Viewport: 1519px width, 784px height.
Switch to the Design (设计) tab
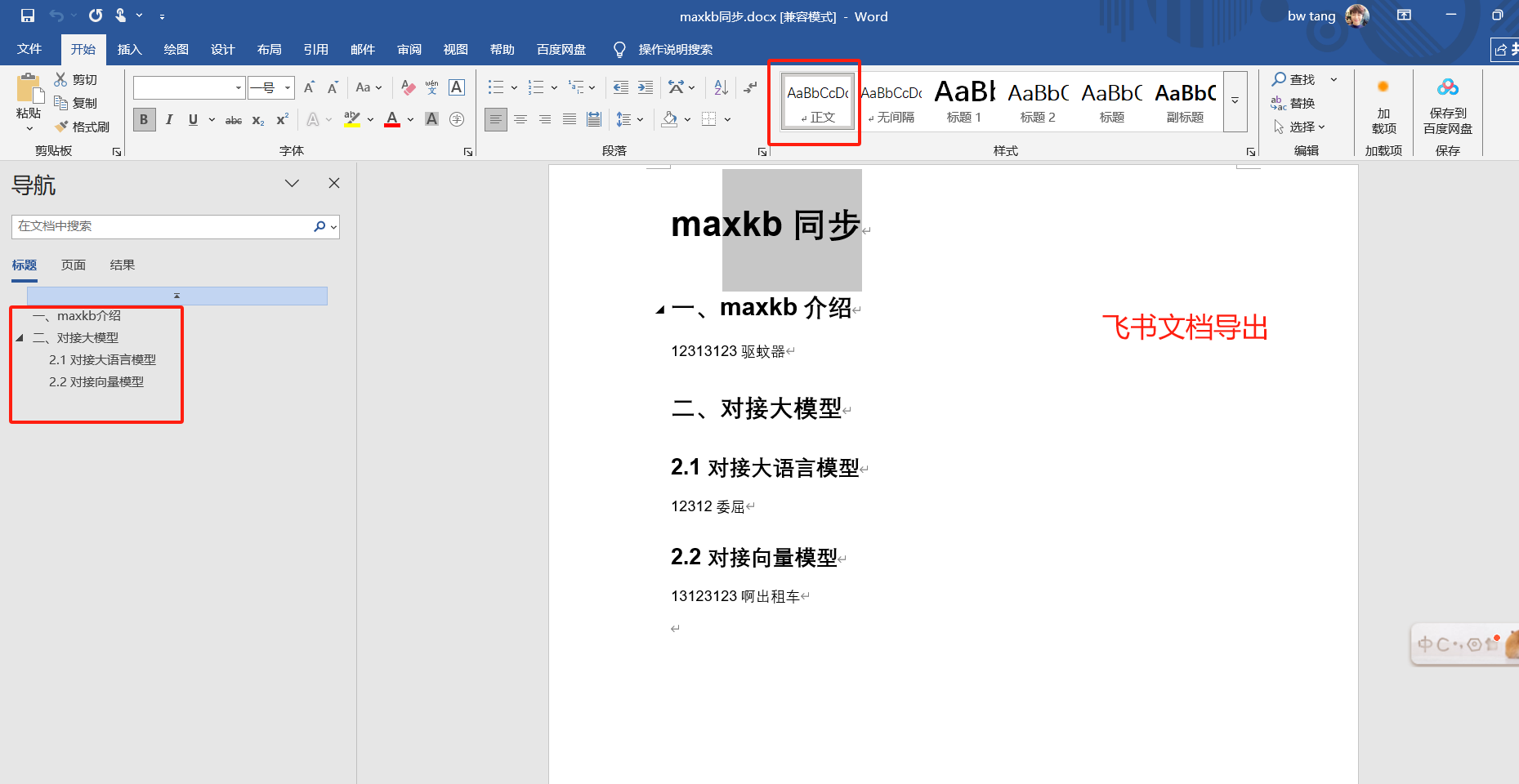[x=222, y=49]
